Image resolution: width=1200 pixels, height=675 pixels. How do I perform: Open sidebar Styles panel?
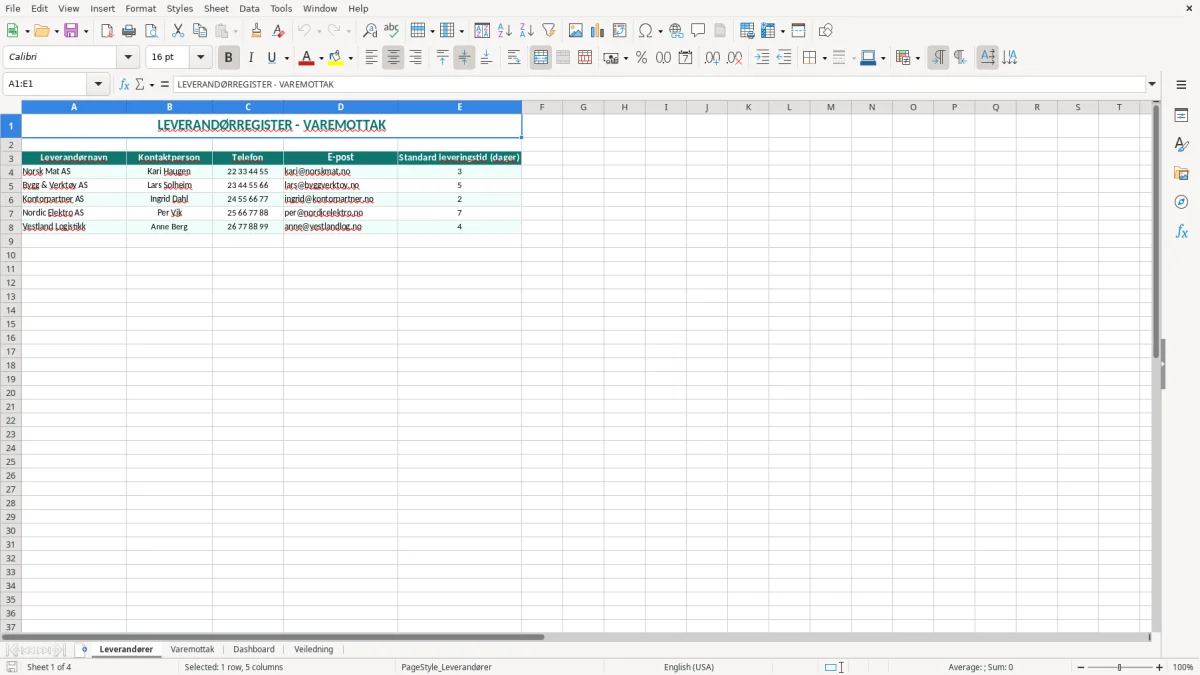point(1181,145)
